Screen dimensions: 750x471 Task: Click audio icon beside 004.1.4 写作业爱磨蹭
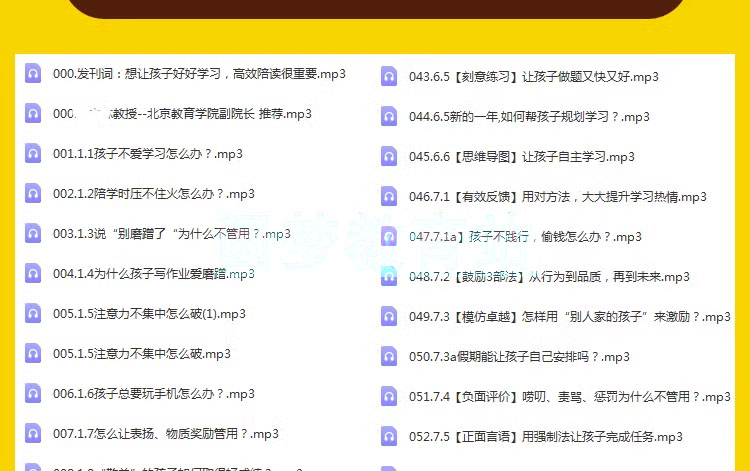click(33, 273)
